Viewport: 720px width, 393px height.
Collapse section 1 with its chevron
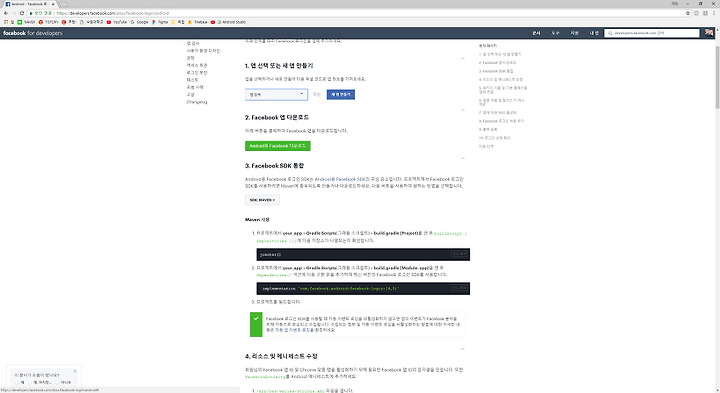click(462, 59)
